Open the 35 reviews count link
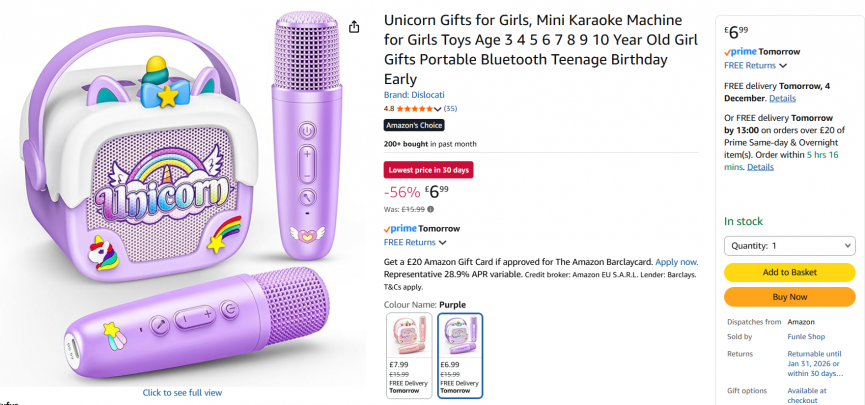 pyautogui.click(x=450, y=108)
